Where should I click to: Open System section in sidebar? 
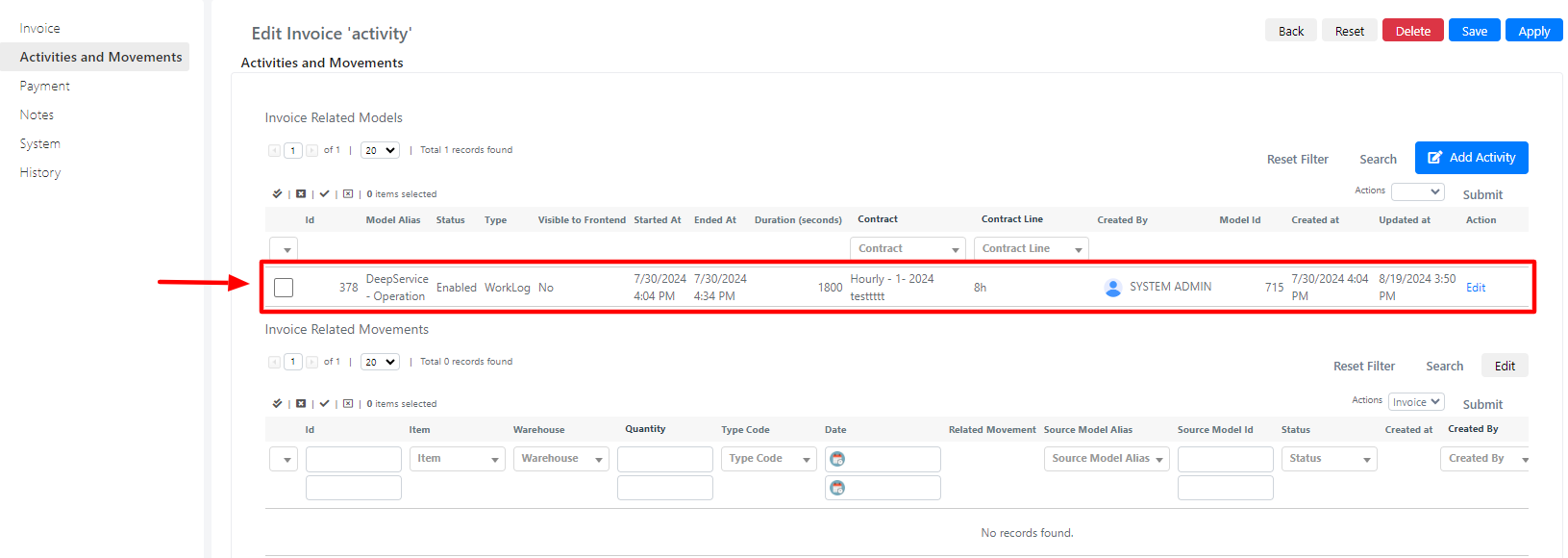(x=39, y=143)
